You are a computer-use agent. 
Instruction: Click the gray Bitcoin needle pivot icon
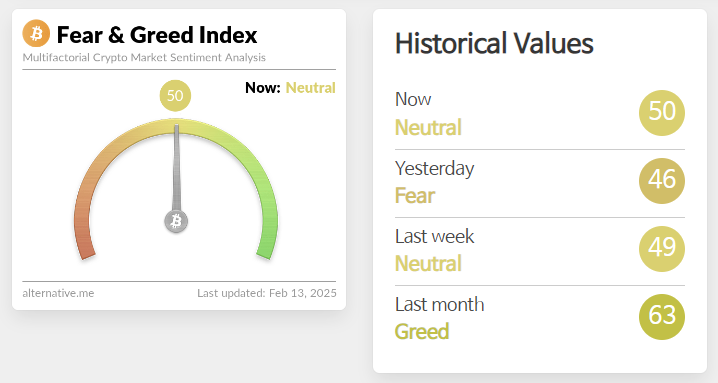click(x=176, y=221)
